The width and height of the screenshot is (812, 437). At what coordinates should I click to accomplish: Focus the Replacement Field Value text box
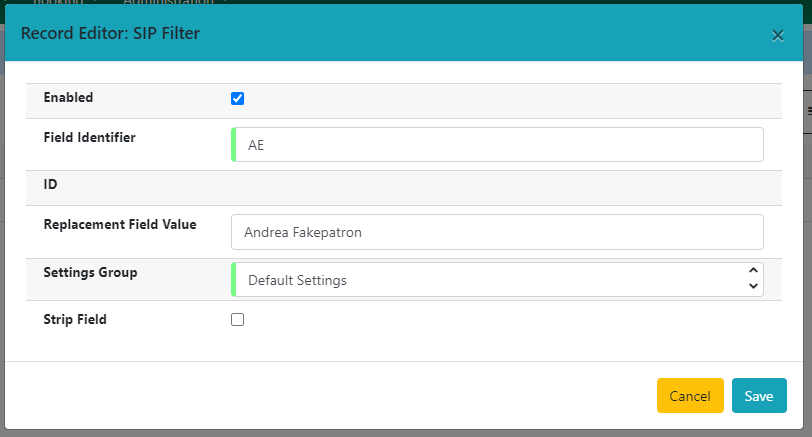coord(497,232)
